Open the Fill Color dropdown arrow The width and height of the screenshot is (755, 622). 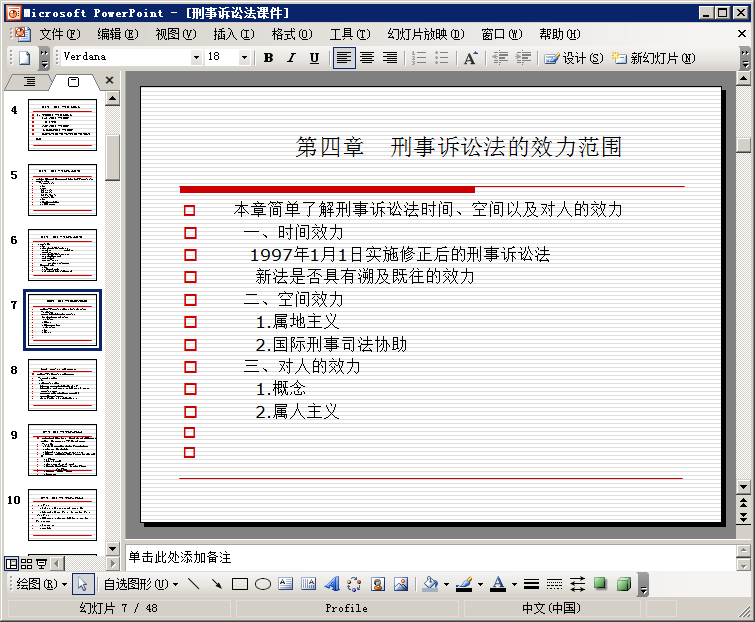pyautogui.click(x=446, y=585)
